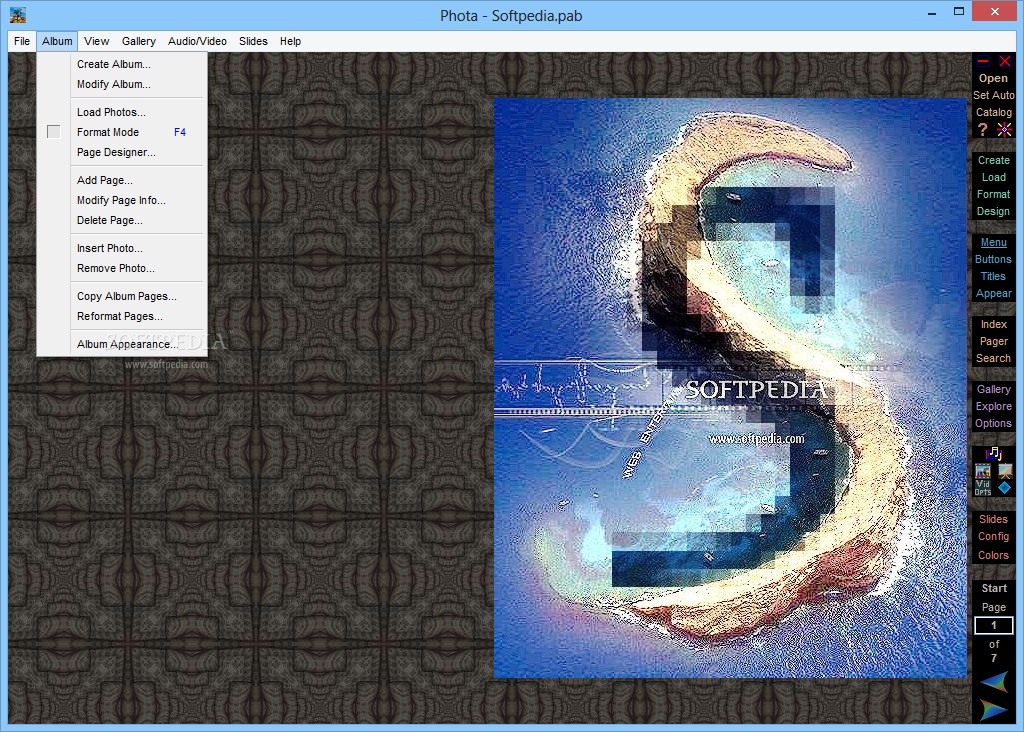Click the Softpedia island photo

click(x=729, y=388)
